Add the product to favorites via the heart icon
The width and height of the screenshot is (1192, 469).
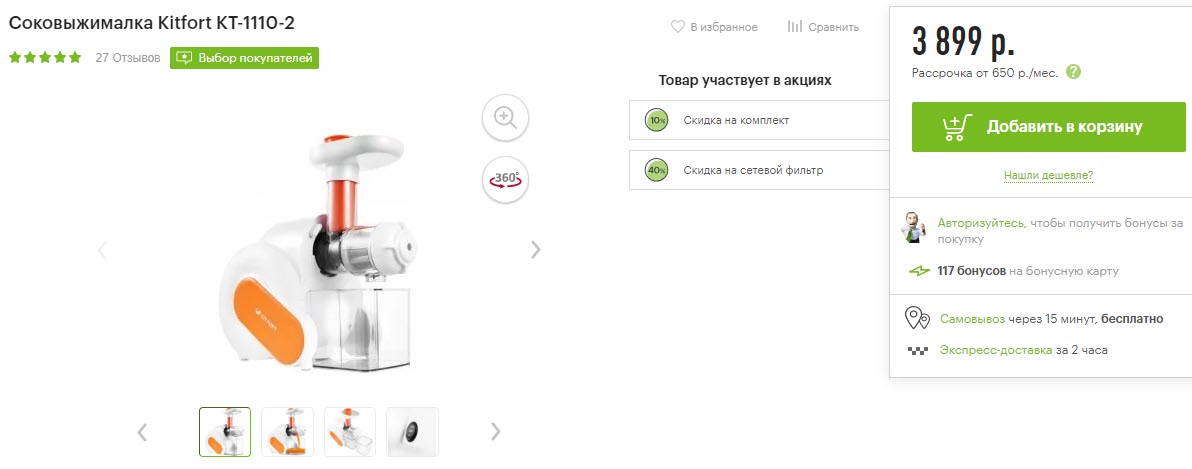(x=677, y=27)
